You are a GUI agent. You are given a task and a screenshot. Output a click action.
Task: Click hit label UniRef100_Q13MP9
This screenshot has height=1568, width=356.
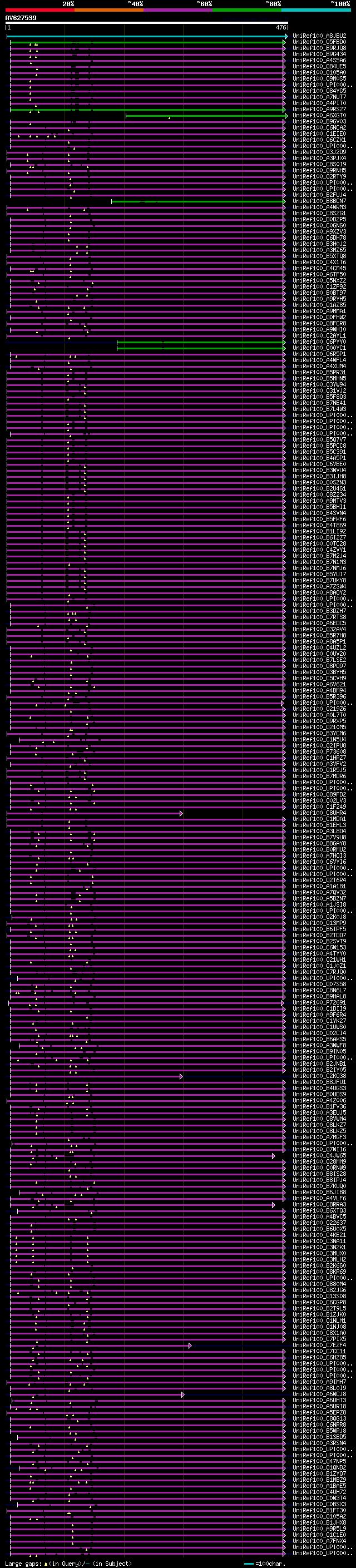point(319,923)
